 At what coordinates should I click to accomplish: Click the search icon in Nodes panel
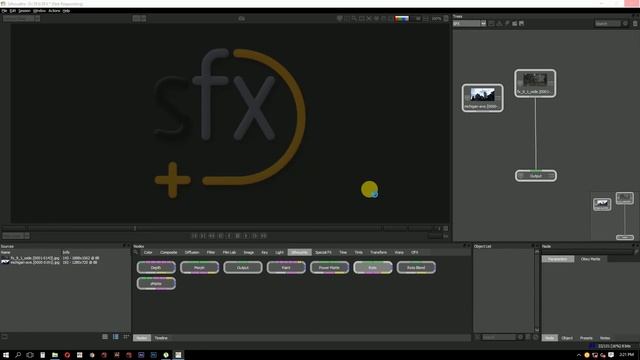[136, 252]
